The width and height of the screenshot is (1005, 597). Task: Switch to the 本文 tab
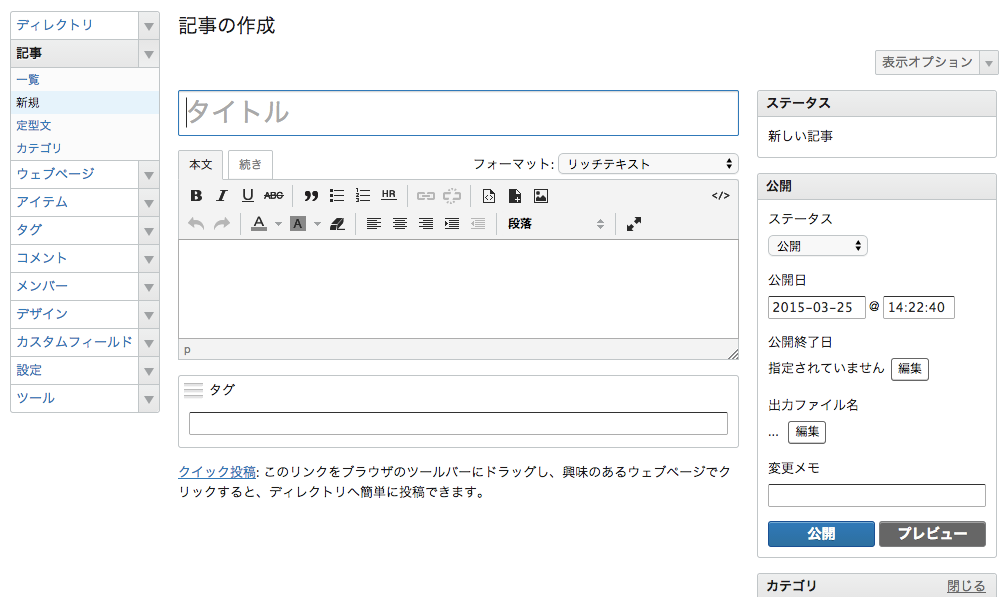click(x=200, y=165)
